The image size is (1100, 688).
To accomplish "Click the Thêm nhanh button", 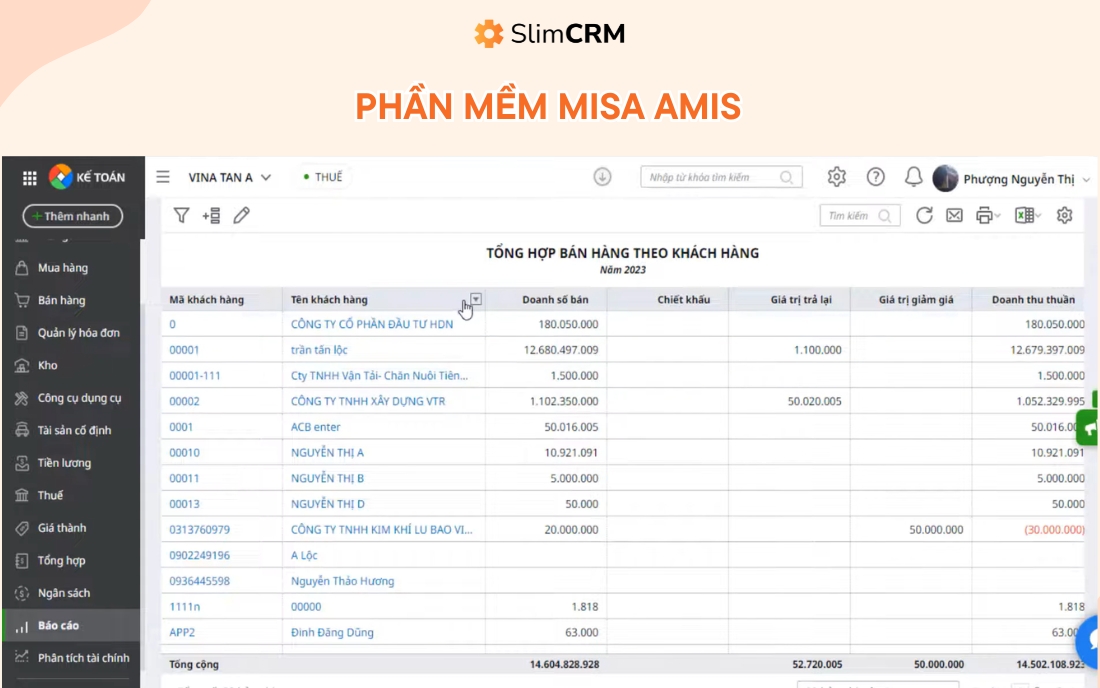I will click(71, 214).
